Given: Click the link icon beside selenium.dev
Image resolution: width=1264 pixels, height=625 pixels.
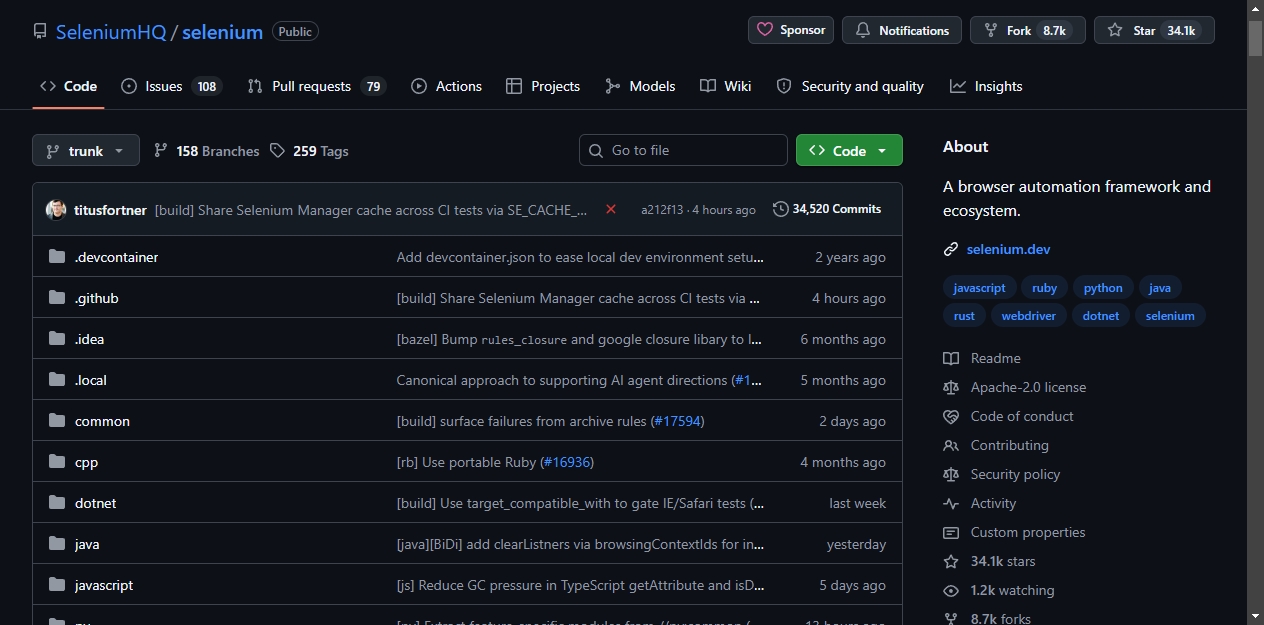Looking at the screenshot, I should [951, 249].
